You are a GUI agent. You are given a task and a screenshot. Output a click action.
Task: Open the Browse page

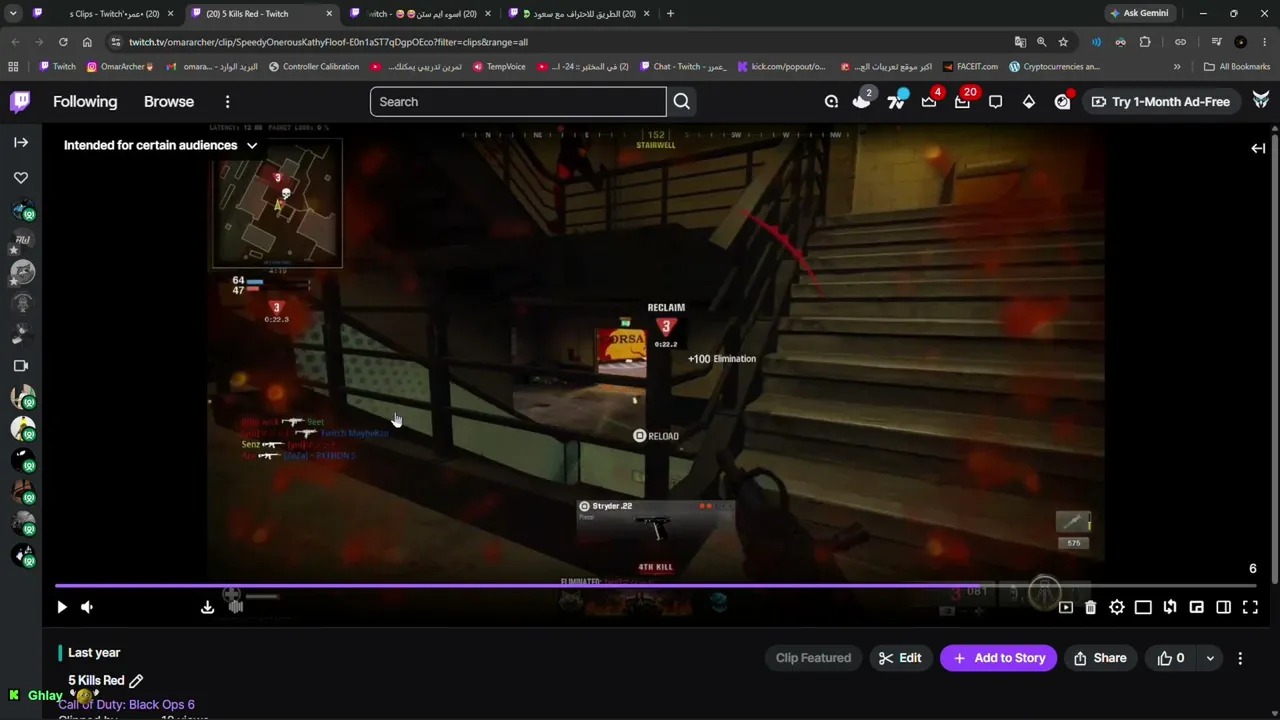[169, 102]
